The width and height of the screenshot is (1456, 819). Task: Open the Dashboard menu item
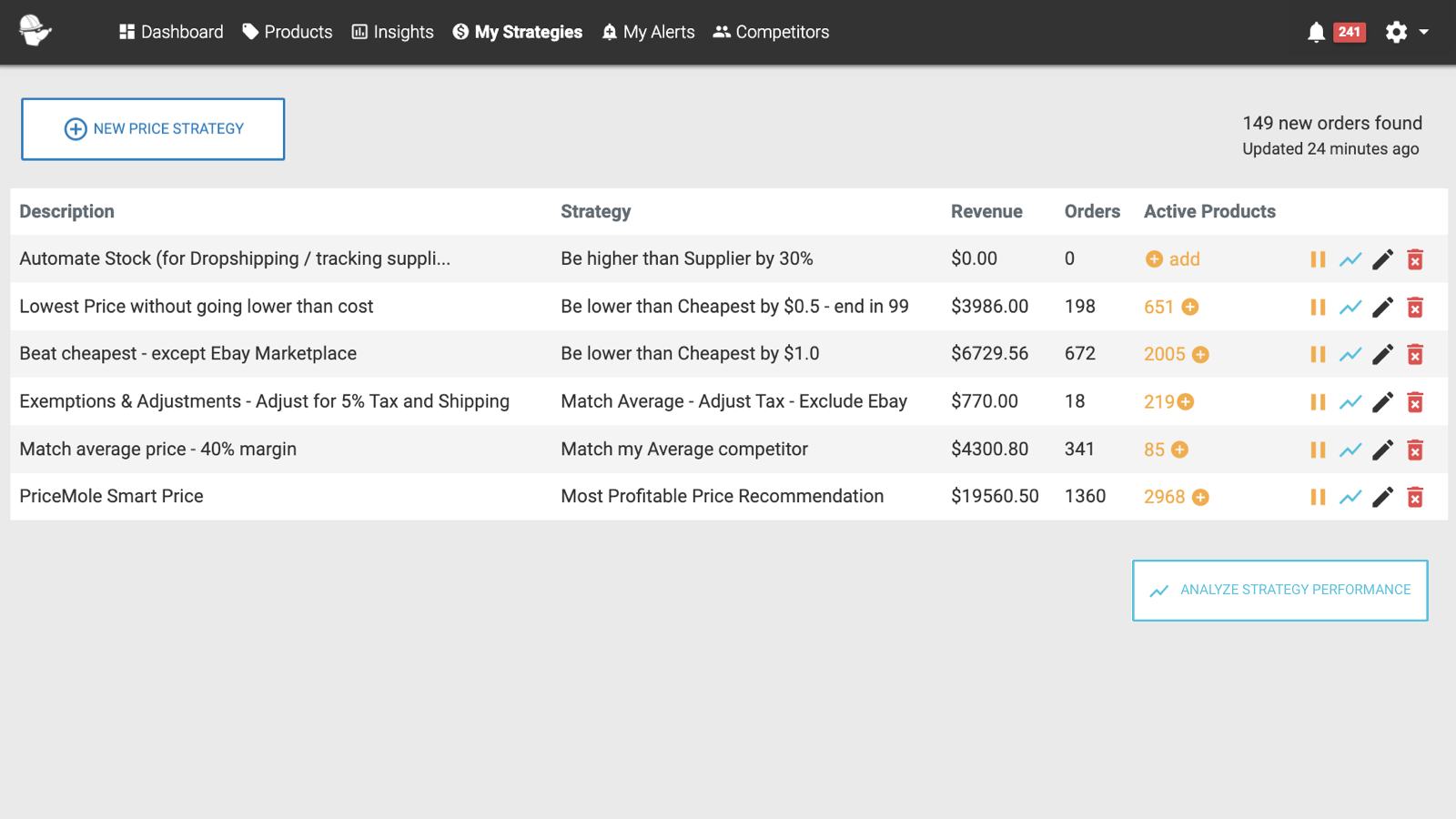(x=171, y=32)
